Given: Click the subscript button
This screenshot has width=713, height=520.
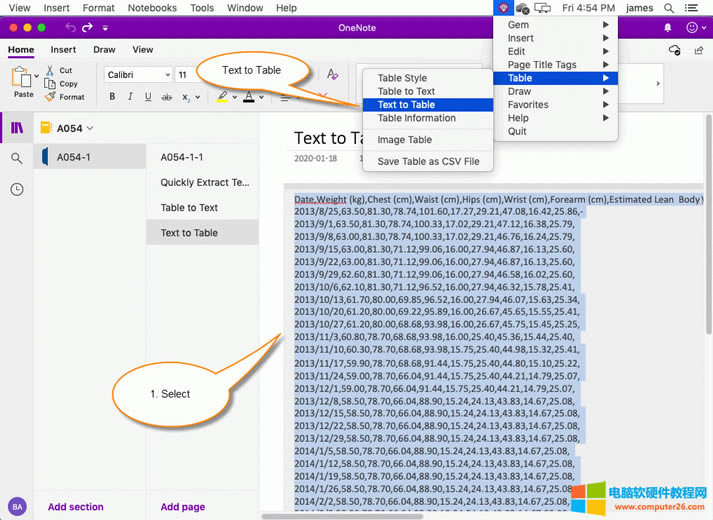Looking at the screenshot, I should coord(186,97).
